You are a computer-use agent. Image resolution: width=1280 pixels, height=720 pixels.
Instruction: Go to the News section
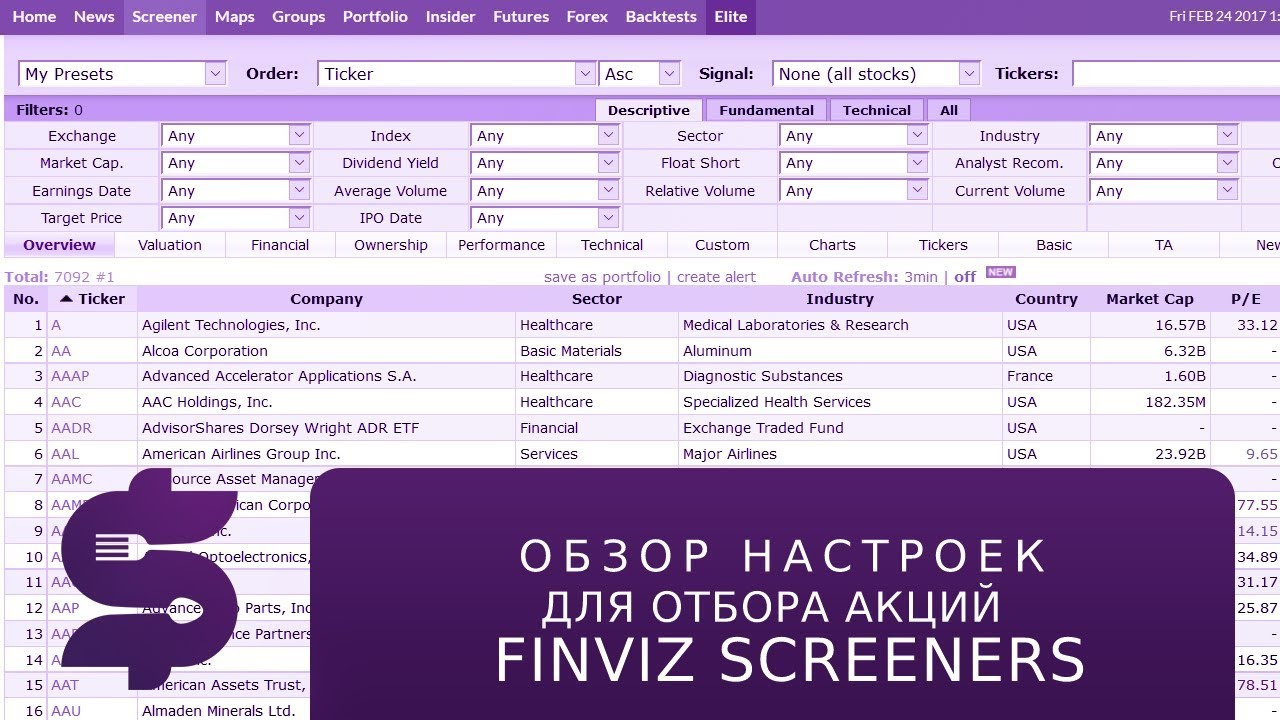coord(94,17)
